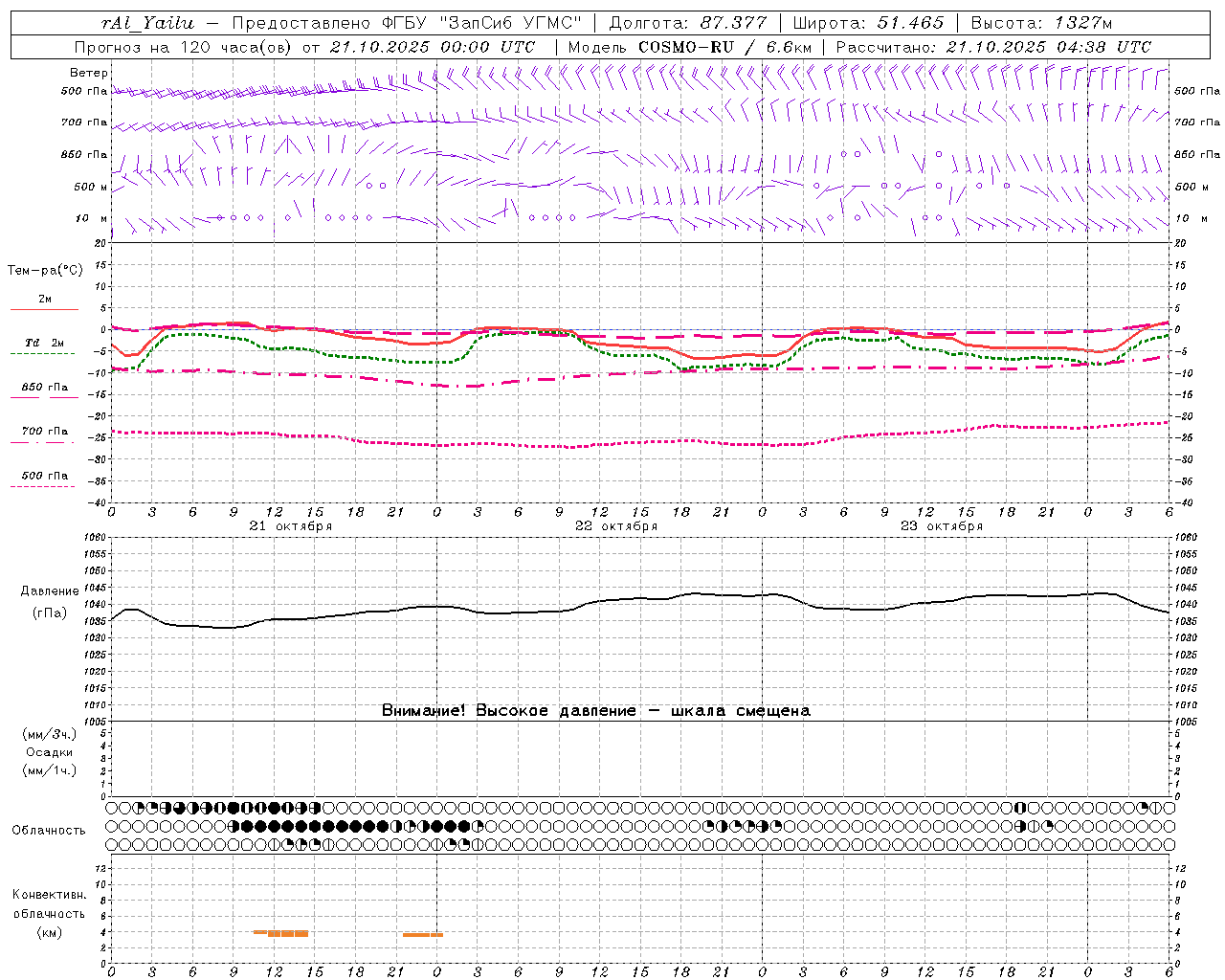
Task: Click the "22 октября" date label
Action: 616,526
